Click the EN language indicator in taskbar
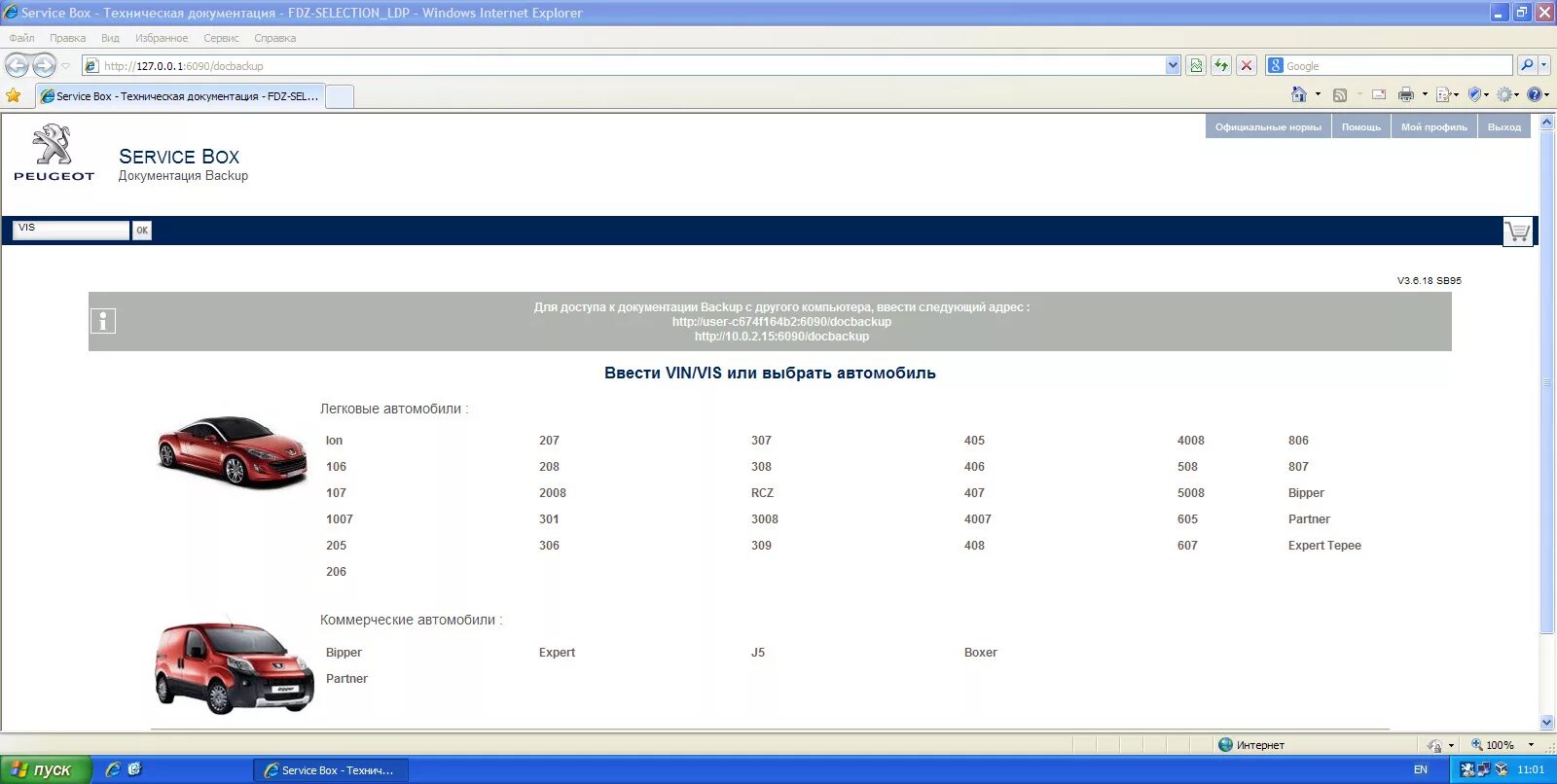1557x784 pixels. (x=1420, y=769)
